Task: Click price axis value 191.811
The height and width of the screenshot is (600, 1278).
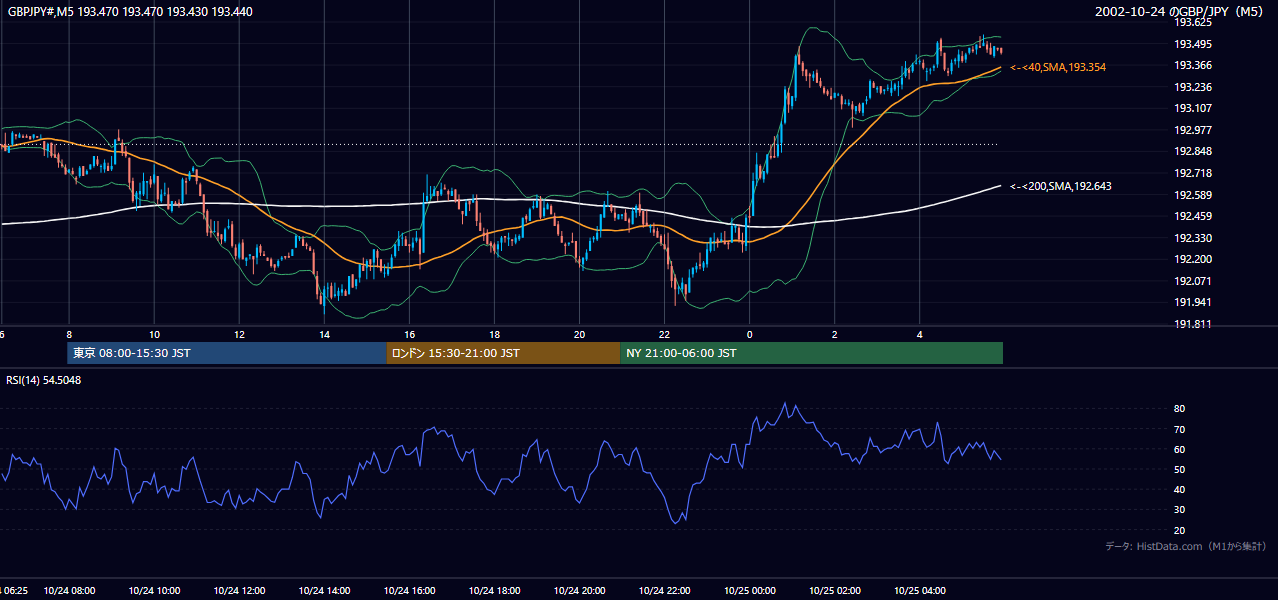Action: (x=1192, y=324)
